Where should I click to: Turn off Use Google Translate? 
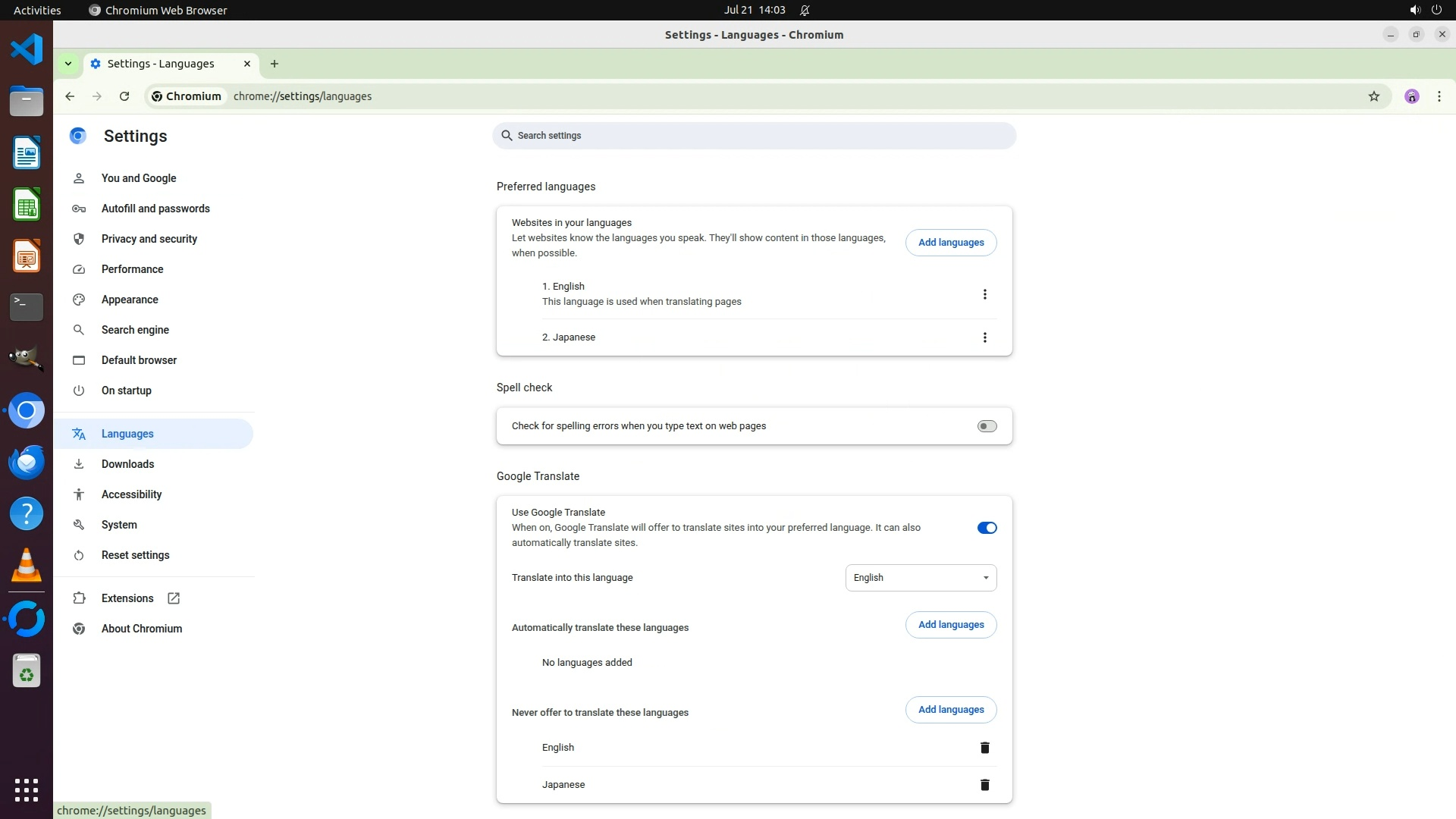pyautogui.click(x=987, y=528)
